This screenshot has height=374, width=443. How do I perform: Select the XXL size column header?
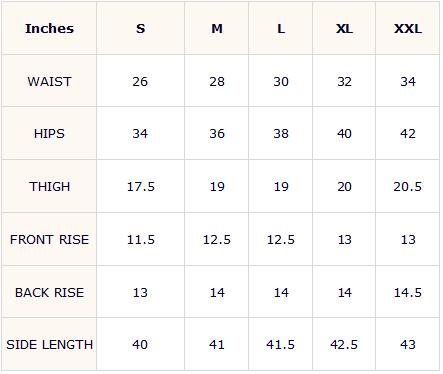click(408, 28)
